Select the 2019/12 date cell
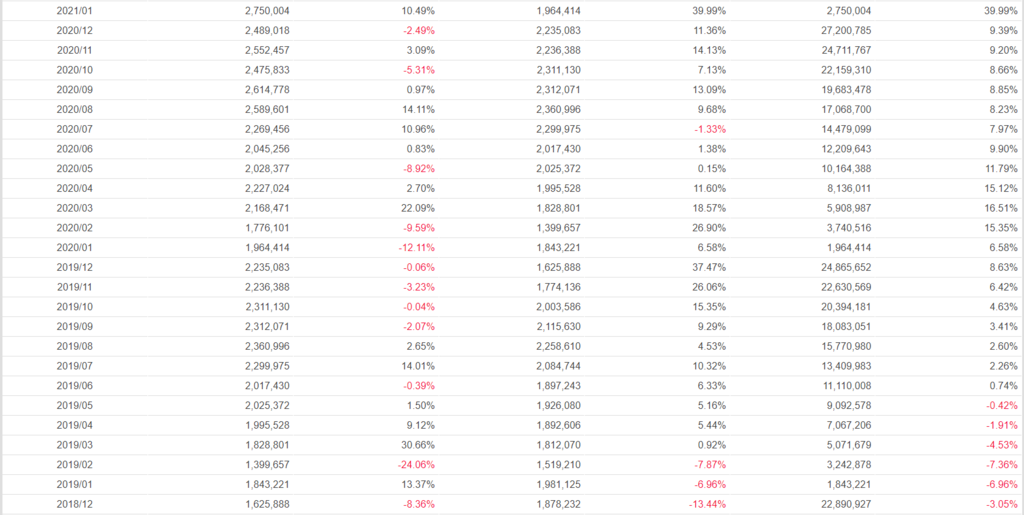The width and height of the screenshot is (1024, 515). pos(74,267)
